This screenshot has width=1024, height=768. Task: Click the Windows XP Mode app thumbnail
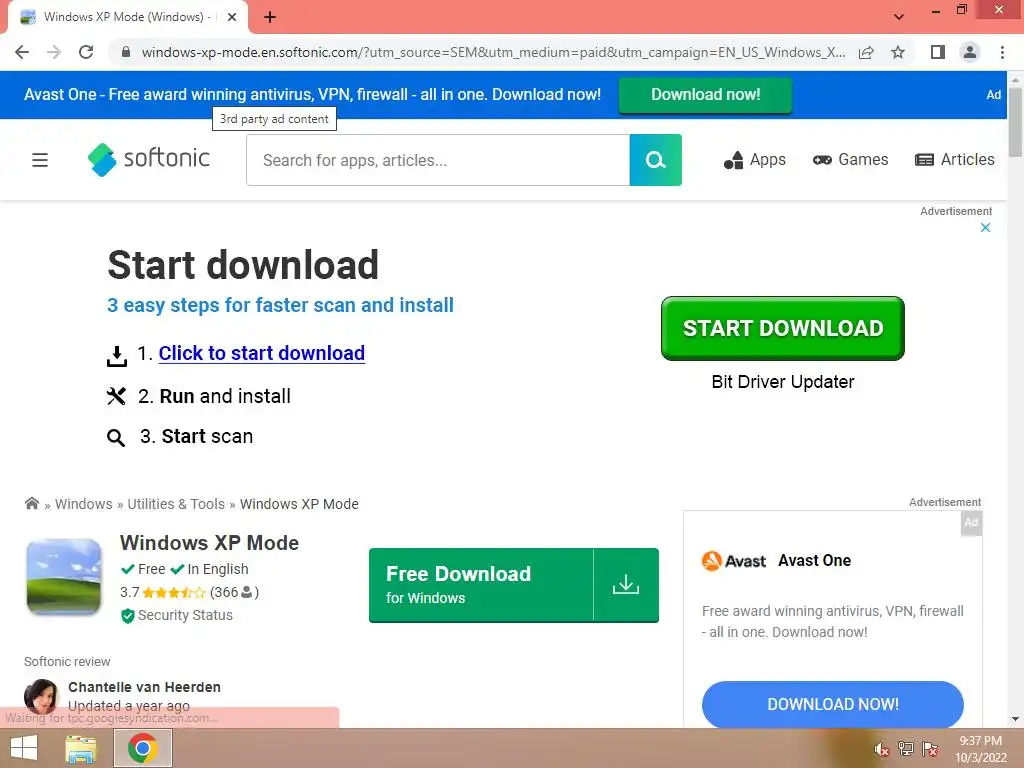click(64, 577)
